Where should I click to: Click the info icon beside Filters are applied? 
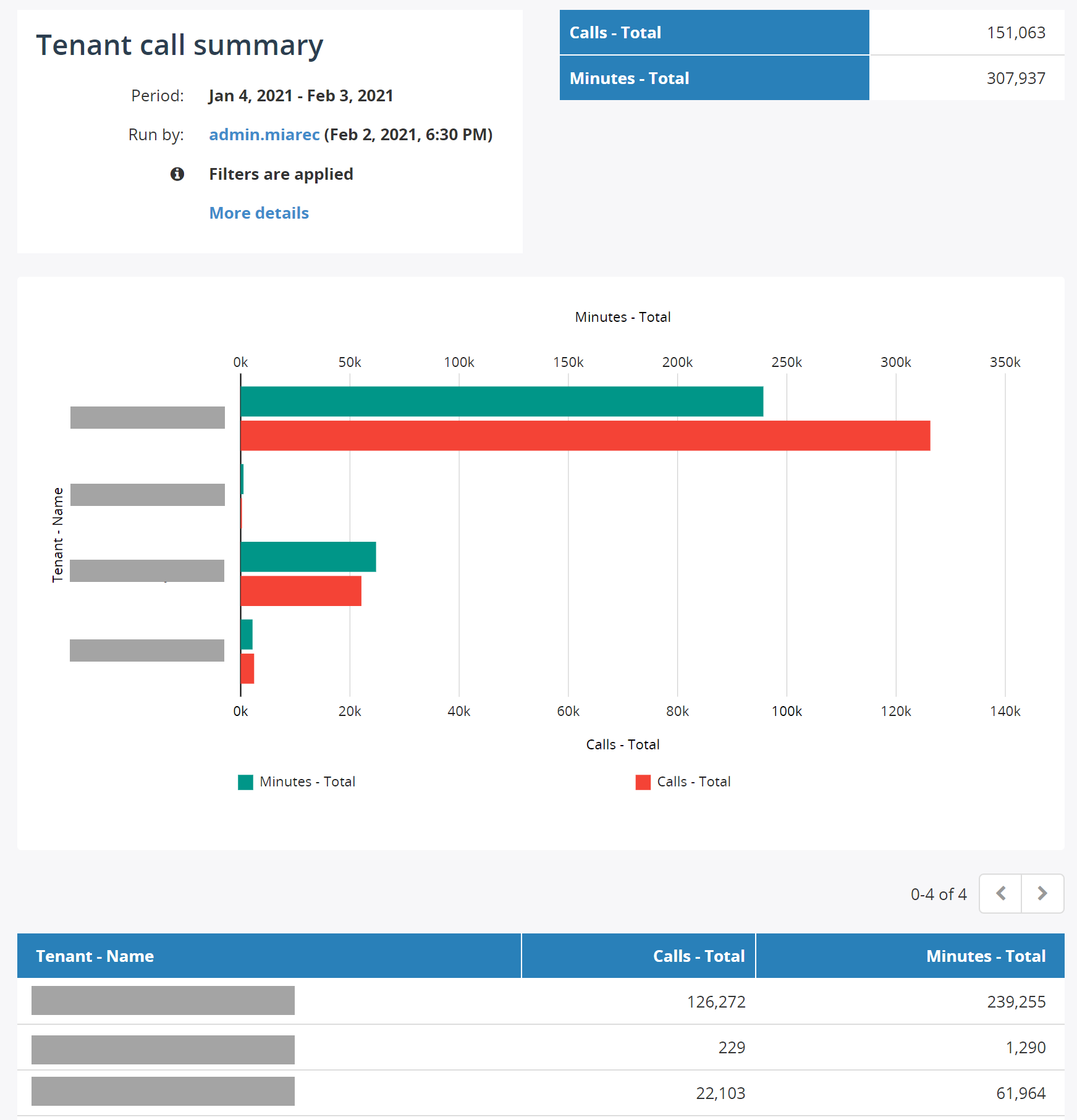177,174
